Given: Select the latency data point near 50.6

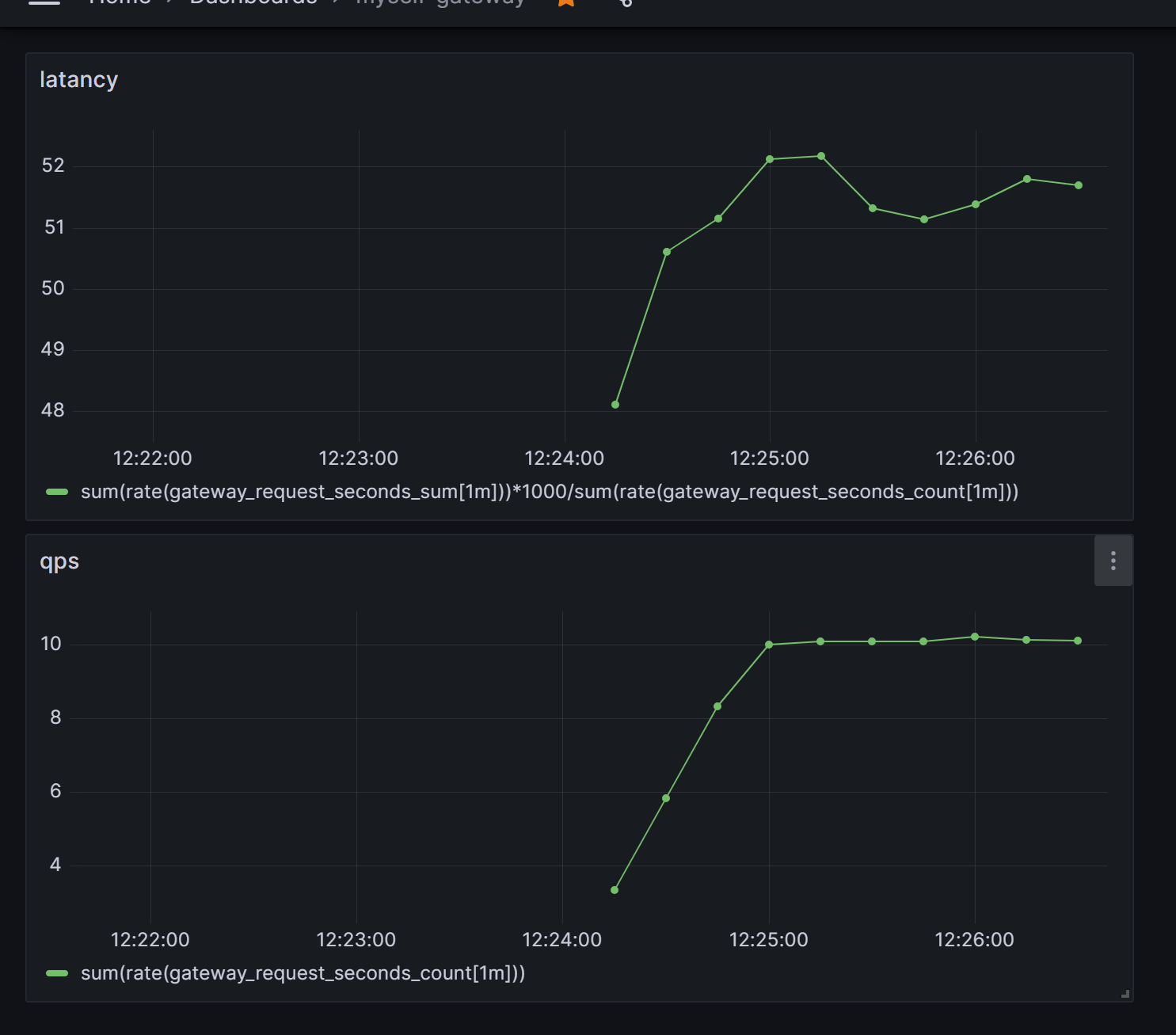Looking at the screenshot, I should pyautogui.click(x=667, y=252).
